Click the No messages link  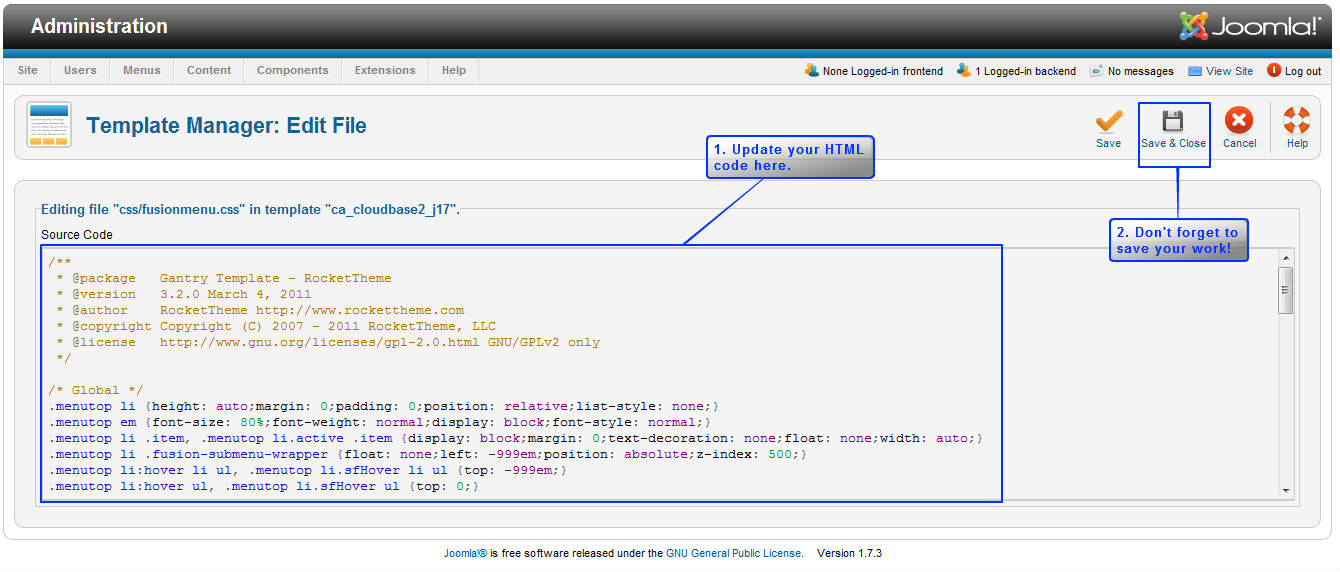pyautogui.click(x=1140, y=71)
